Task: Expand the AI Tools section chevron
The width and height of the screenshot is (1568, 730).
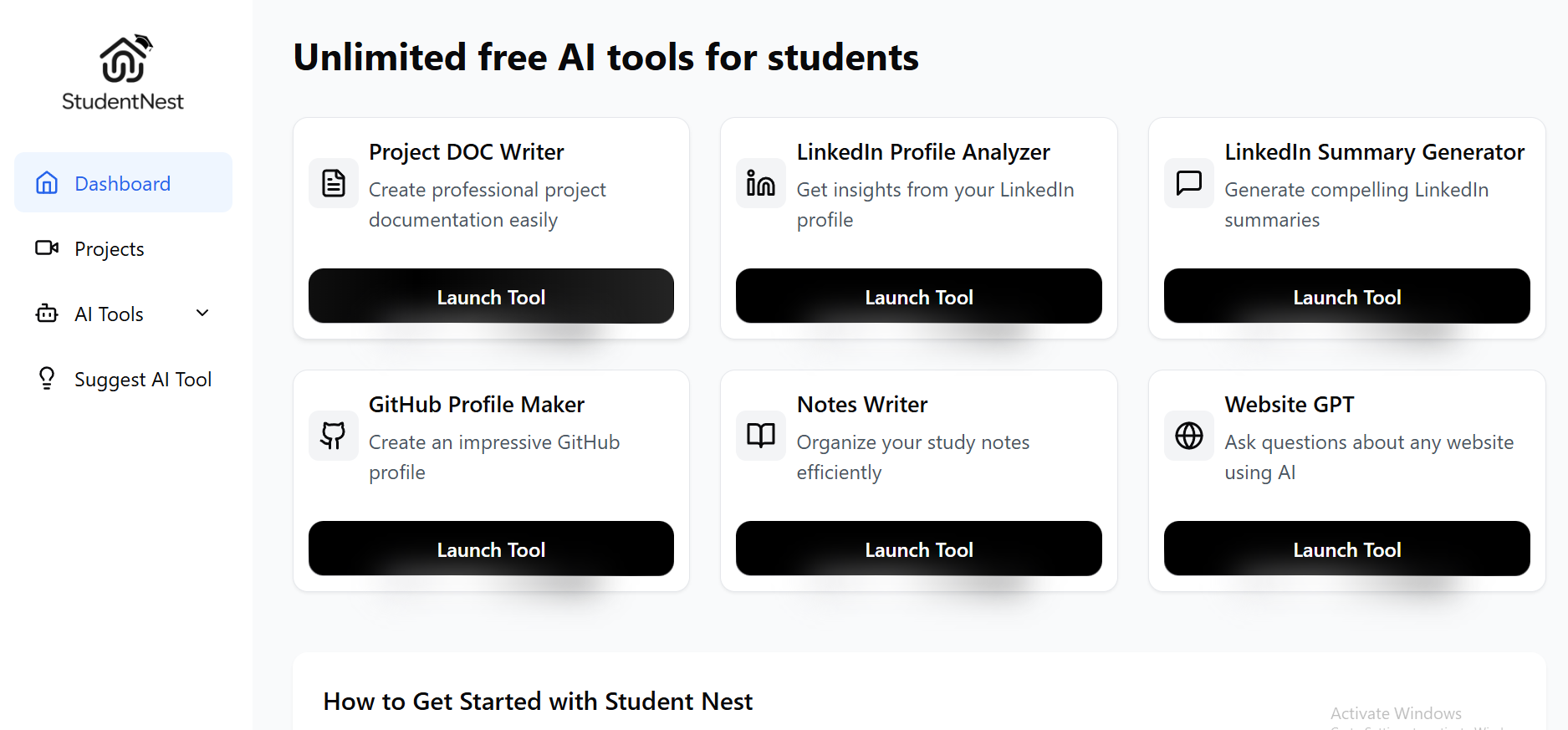Action: click(x=202, y=313)
